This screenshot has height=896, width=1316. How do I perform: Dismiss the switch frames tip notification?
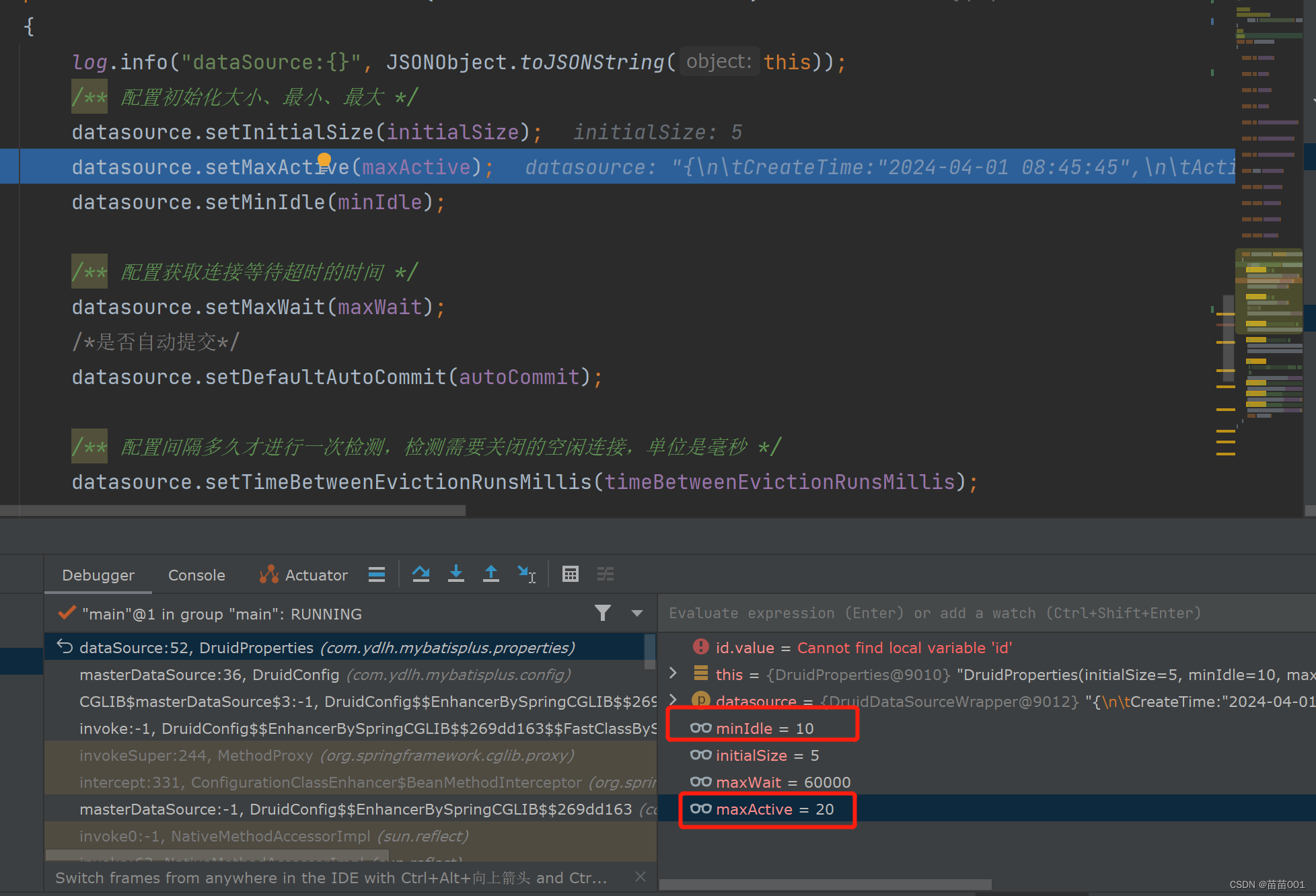coord(640,876)
